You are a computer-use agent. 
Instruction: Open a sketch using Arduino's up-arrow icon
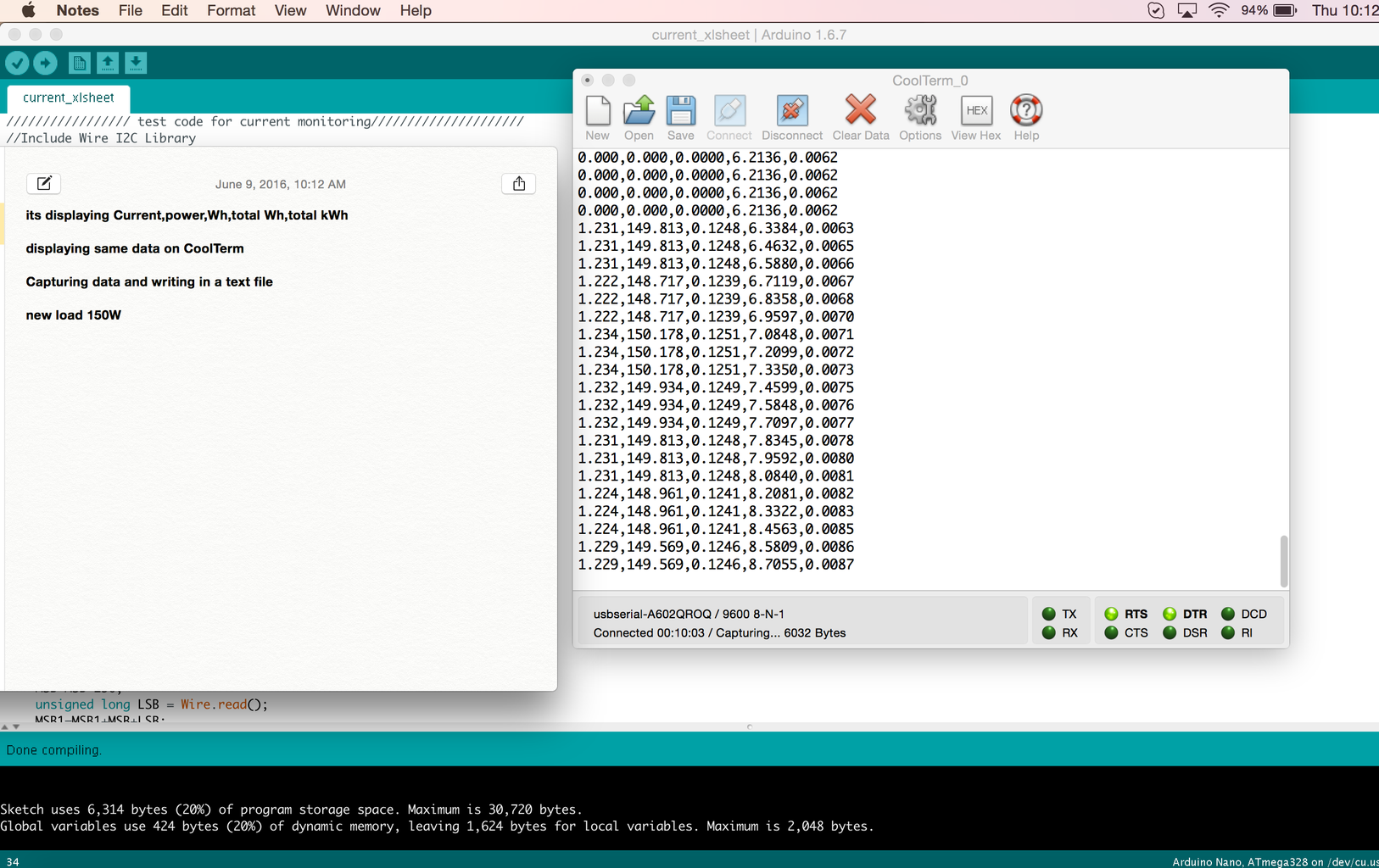coord(108,63)
